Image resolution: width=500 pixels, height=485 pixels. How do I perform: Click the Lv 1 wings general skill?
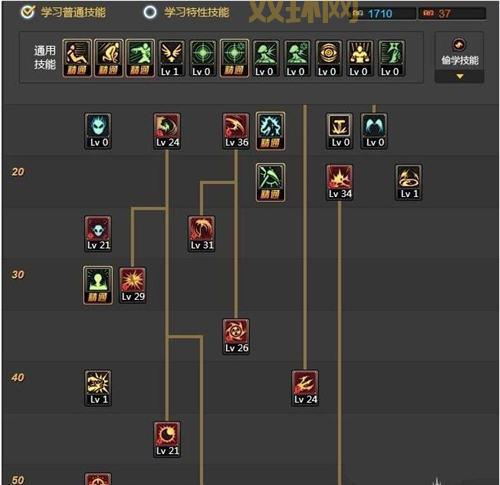pyautogui.click(x=171, y=58)
